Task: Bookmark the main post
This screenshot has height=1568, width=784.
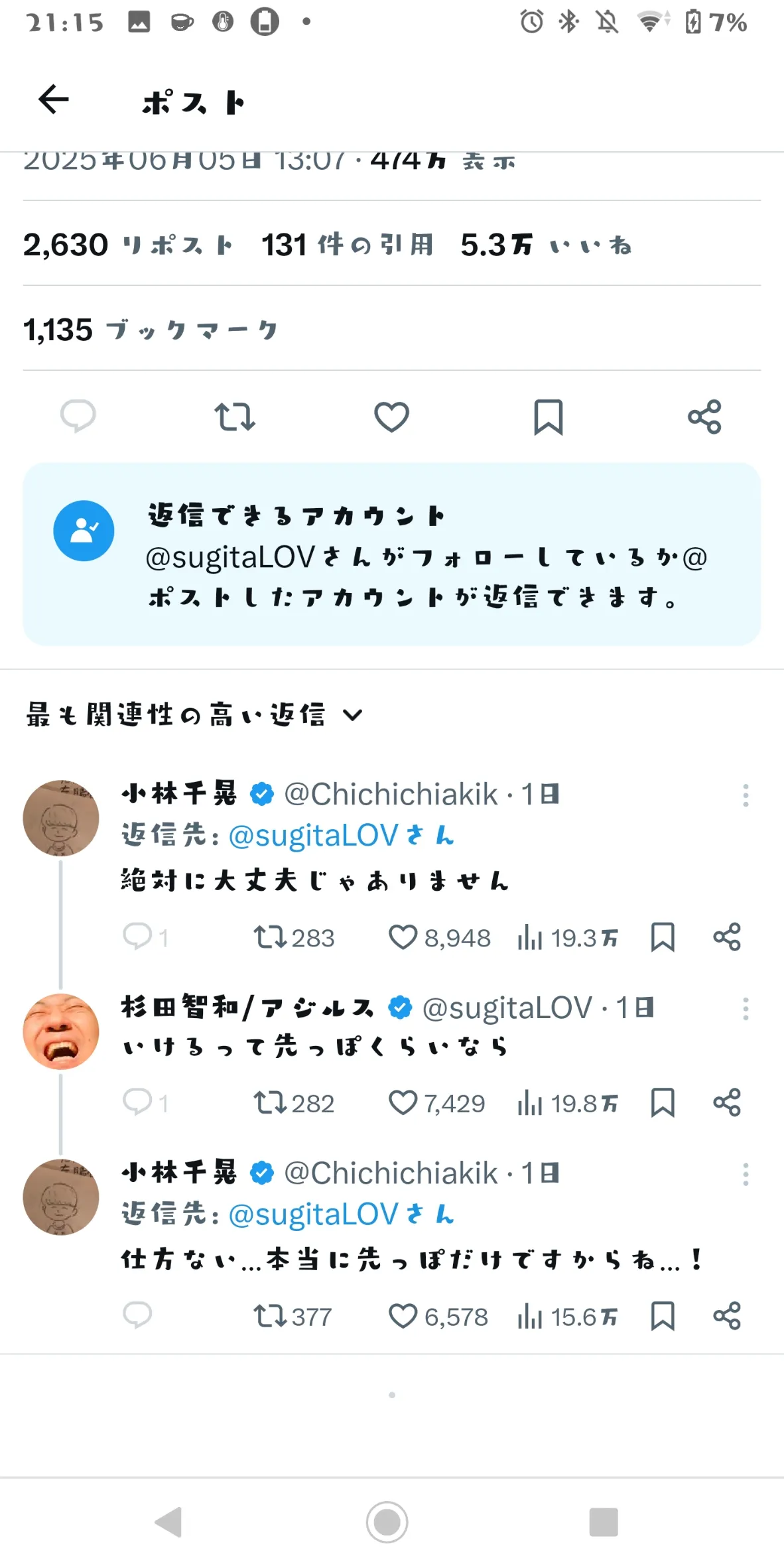Action: (549, 417)
